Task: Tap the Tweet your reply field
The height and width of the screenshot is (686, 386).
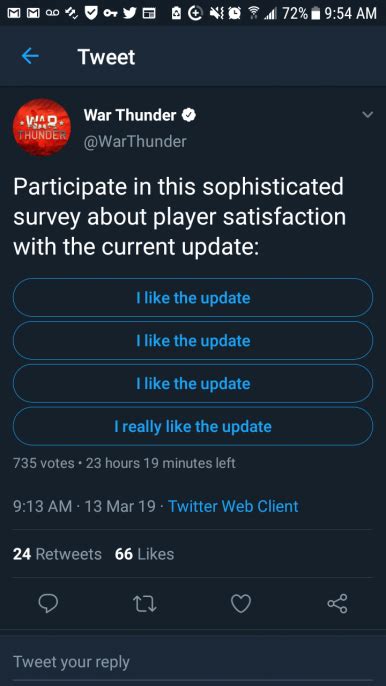Action: click(193, 661)
